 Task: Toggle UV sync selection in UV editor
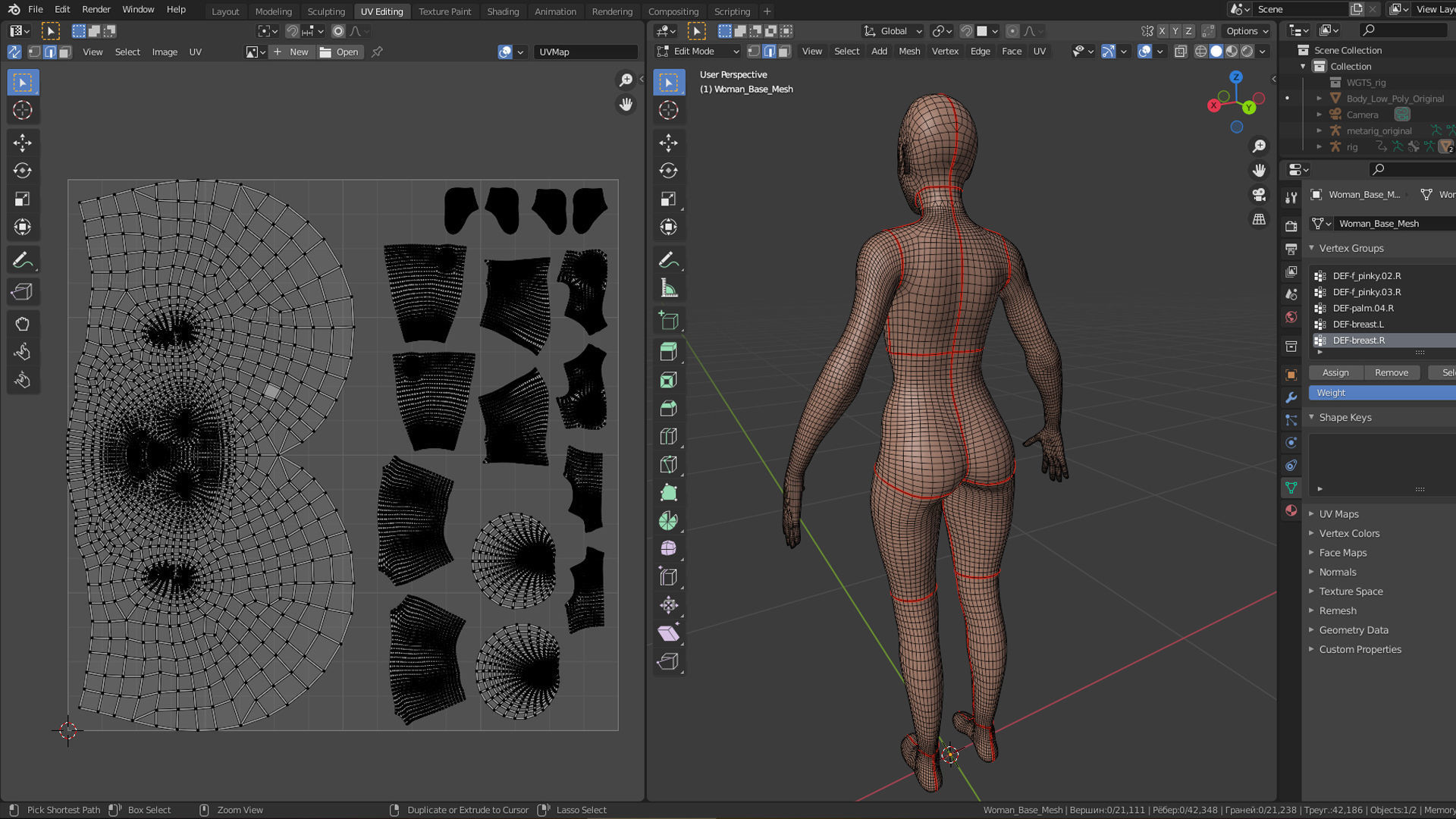tap(14, 52)
